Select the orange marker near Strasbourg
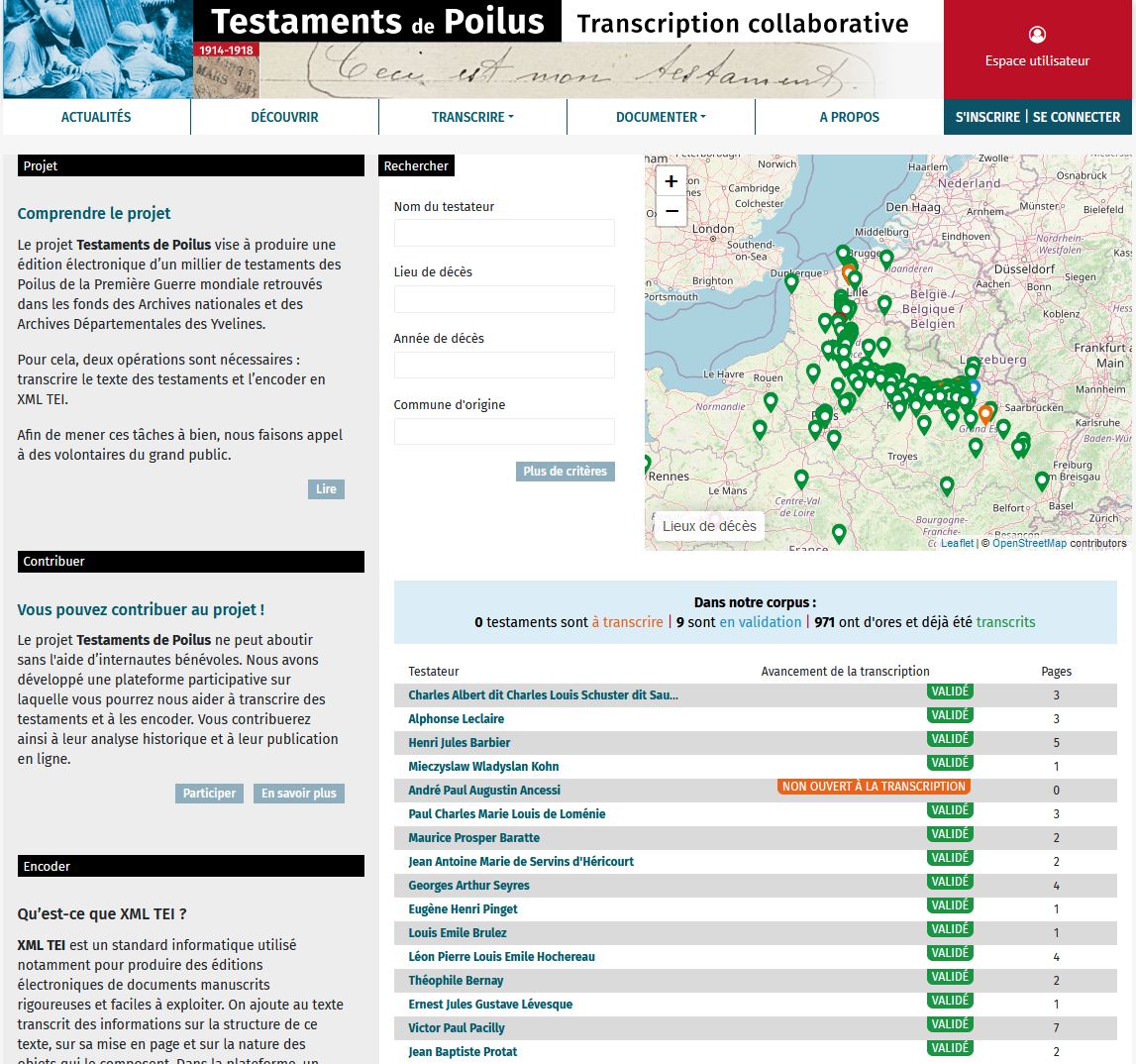This screenshot has width=1136, height=1064. (985, 414)
